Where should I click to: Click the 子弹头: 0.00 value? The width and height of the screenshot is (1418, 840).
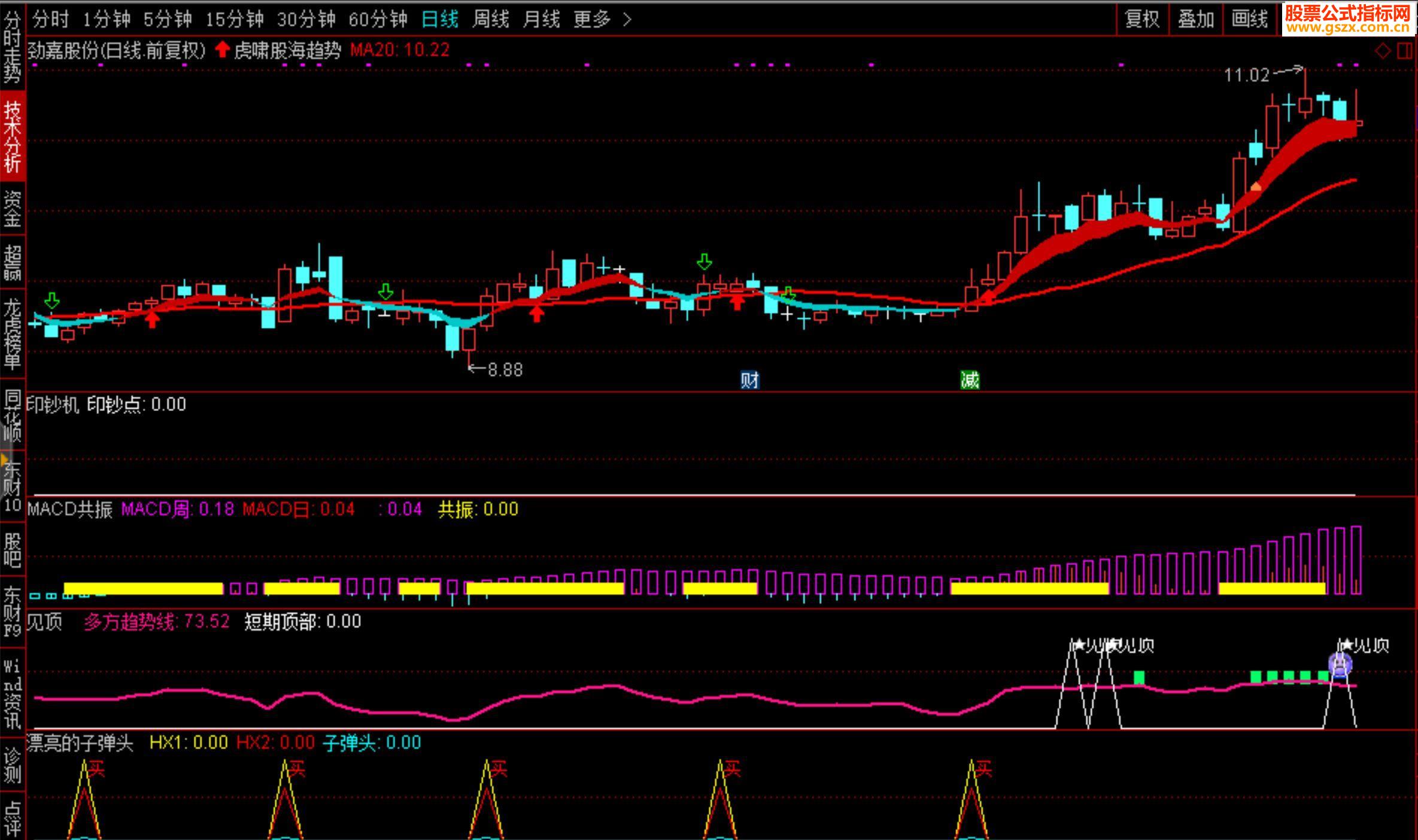372,743
